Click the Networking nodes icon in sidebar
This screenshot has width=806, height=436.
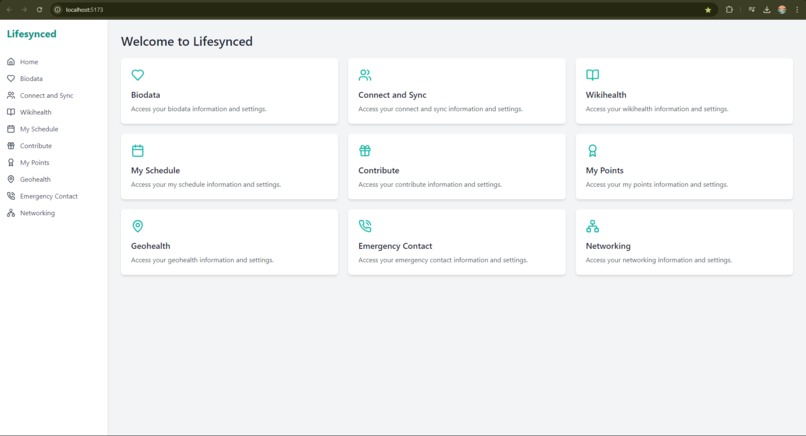pyautogui.click(x=11, y=213)
